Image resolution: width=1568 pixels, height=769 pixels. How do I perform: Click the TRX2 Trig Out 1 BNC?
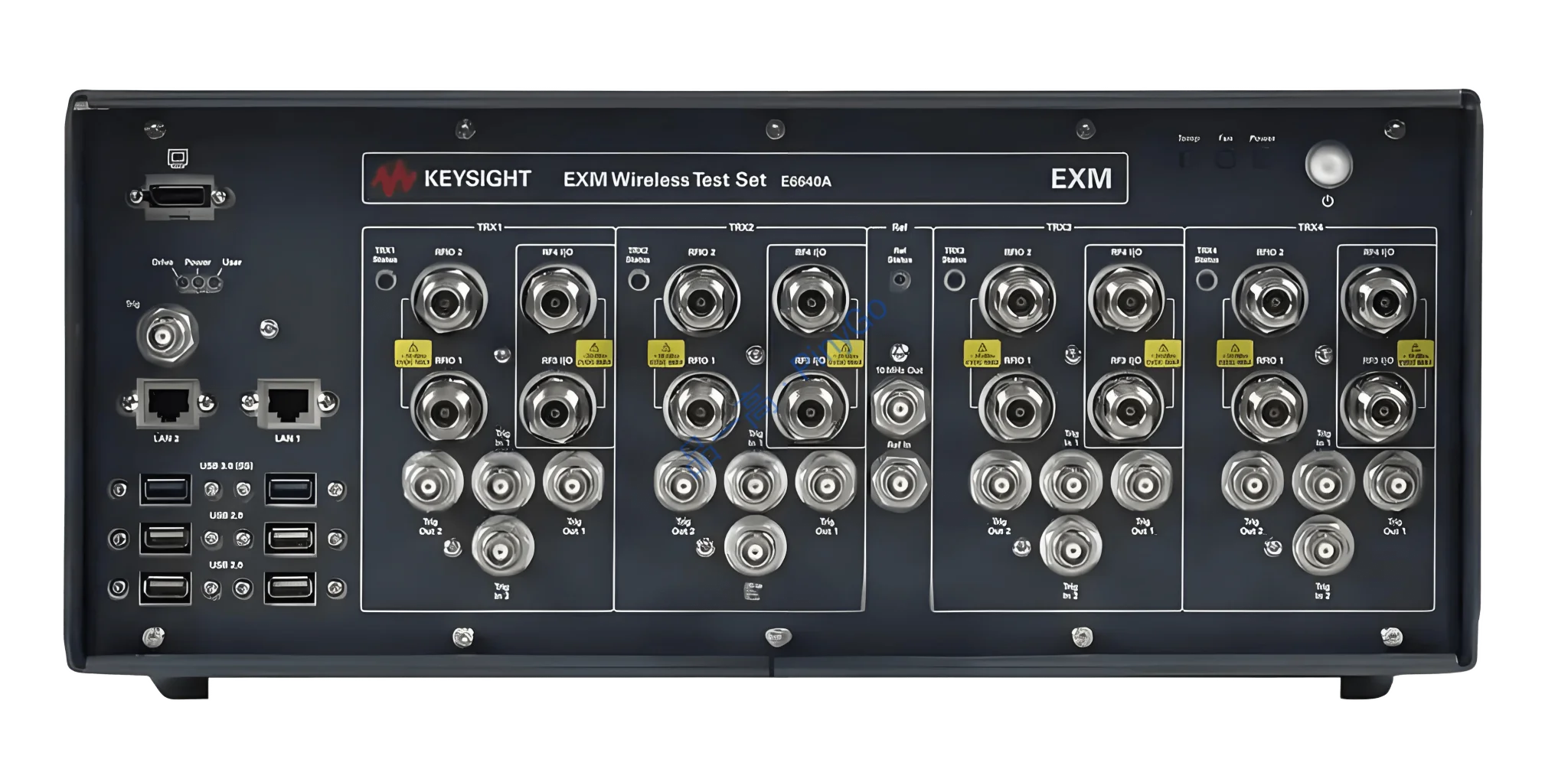pos(825,483)
